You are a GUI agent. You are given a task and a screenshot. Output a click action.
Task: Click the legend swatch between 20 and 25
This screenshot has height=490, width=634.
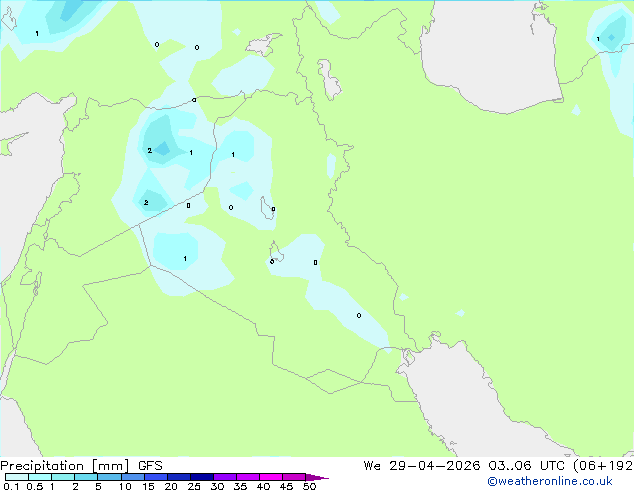[x=178, y=477]
